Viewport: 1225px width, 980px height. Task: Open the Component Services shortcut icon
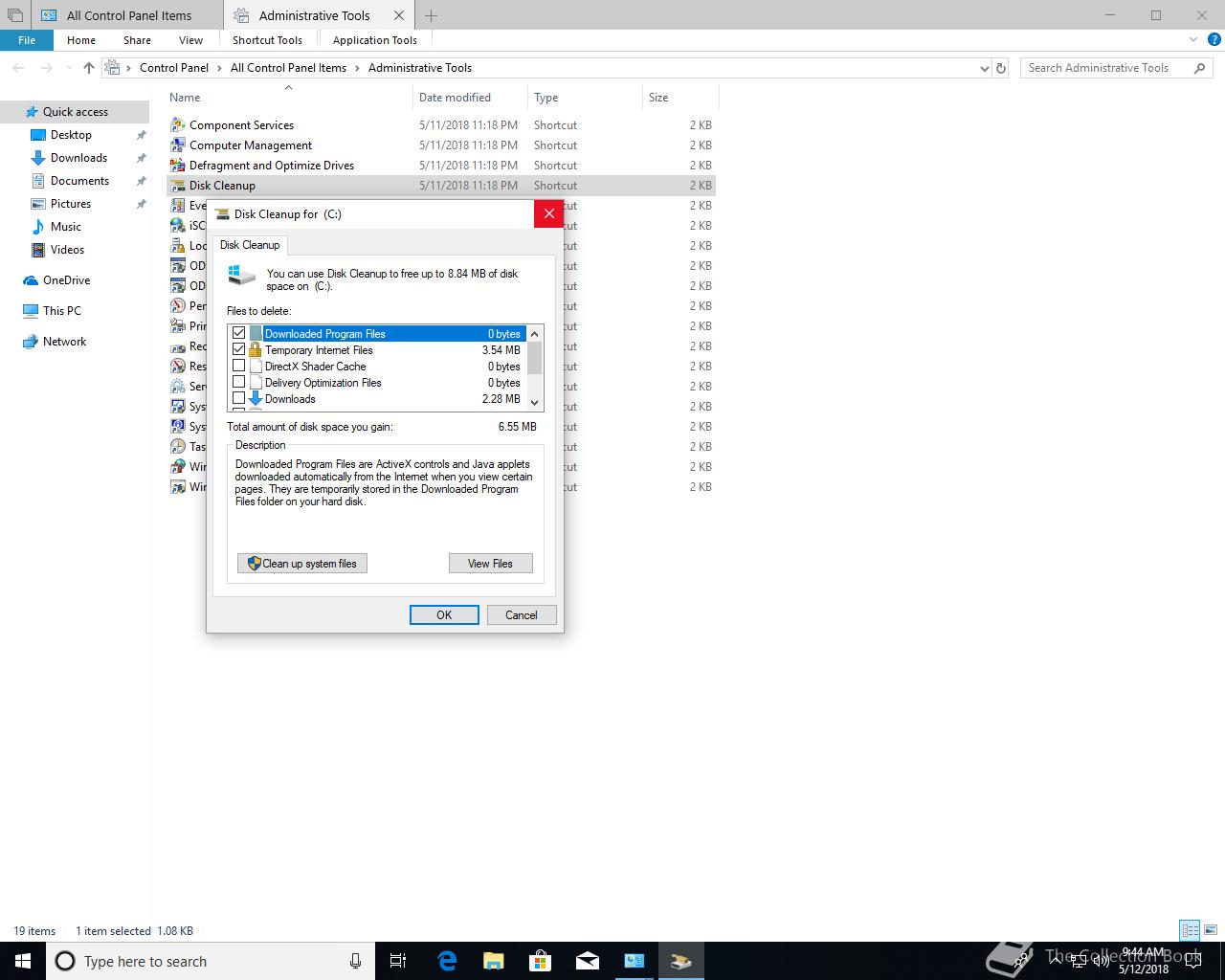pos(177,125)
